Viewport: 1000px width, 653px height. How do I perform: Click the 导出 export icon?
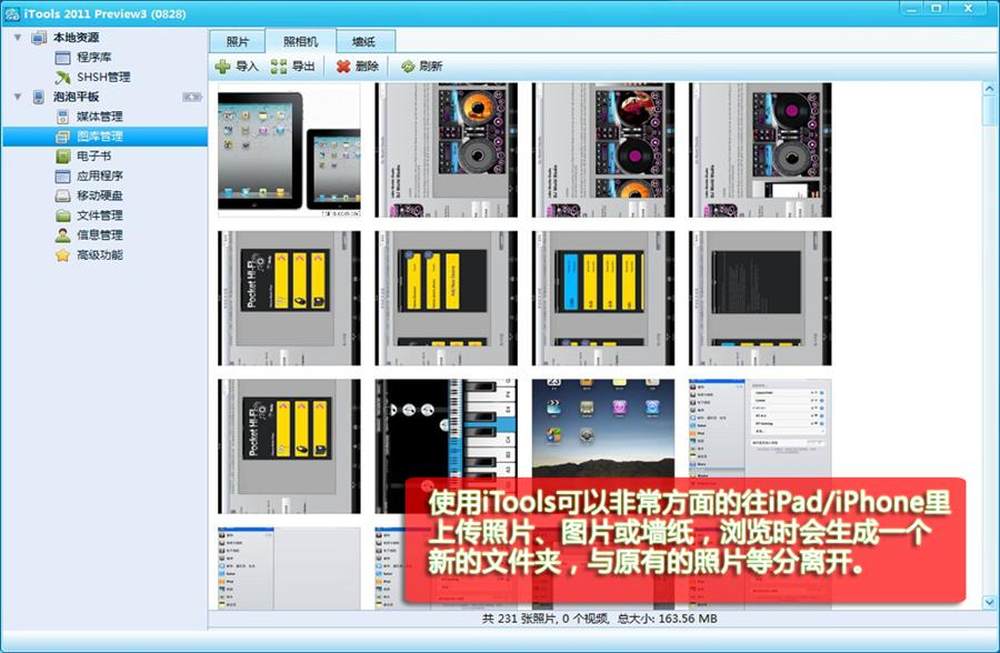(x=279, y=66)
